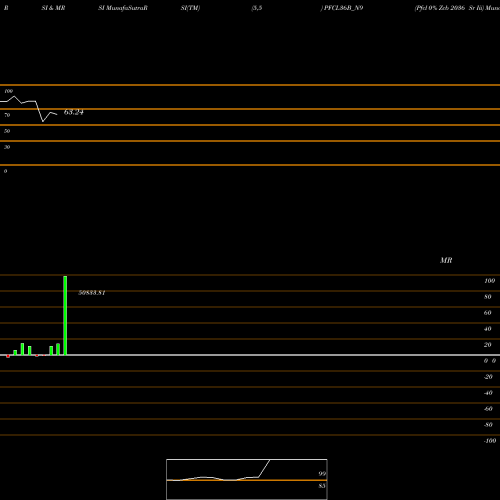Click the tallest green MR bar
Viewport: 500px width, 500px height.
point(65,315)
